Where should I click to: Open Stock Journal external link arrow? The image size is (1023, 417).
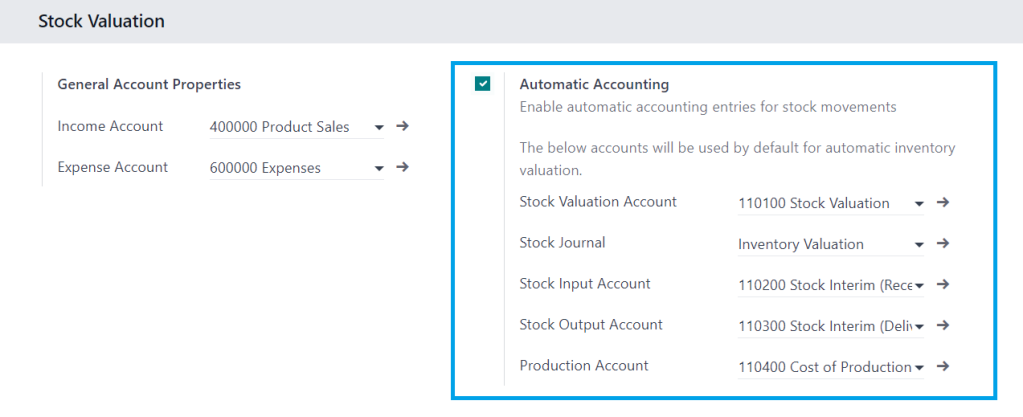pyautogui.click(x=942, y=243)
